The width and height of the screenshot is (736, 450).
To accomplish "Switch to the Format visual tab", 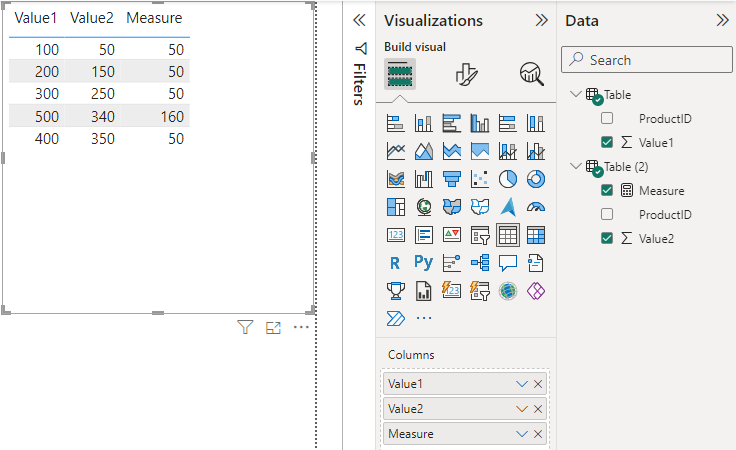I will coord(466,74).
